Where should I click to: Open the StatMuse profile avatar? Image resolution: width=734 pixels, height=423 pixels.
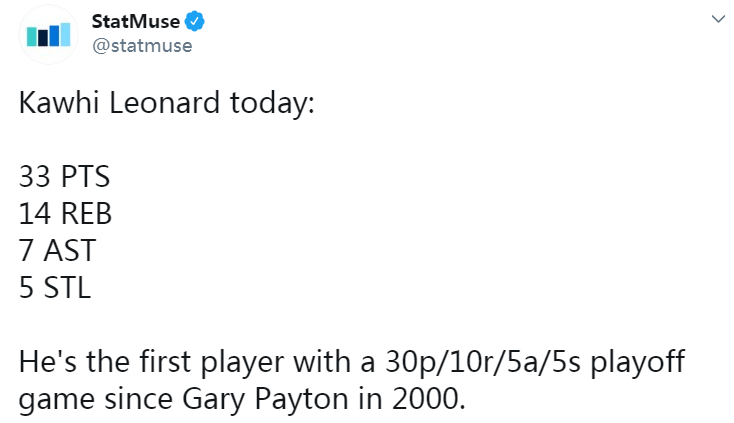pos(48,34)
